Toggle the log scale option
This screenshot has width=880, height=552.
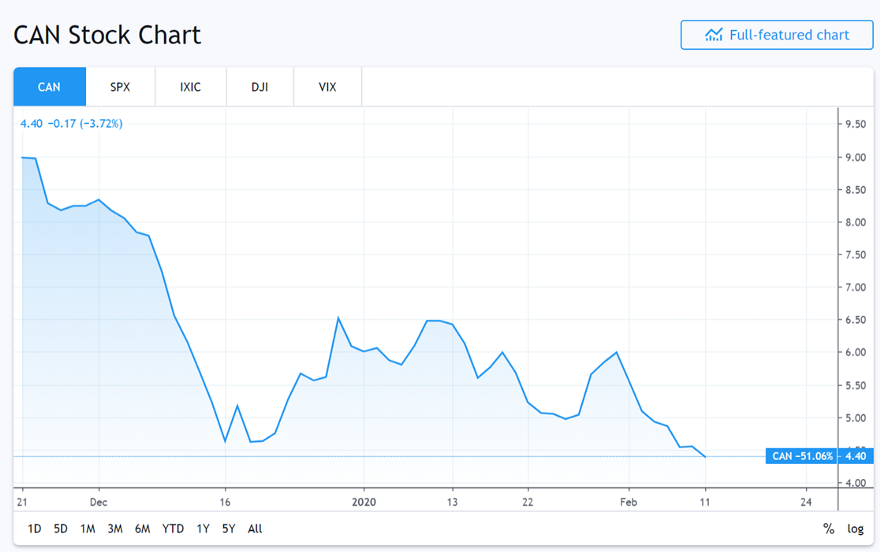855,529
